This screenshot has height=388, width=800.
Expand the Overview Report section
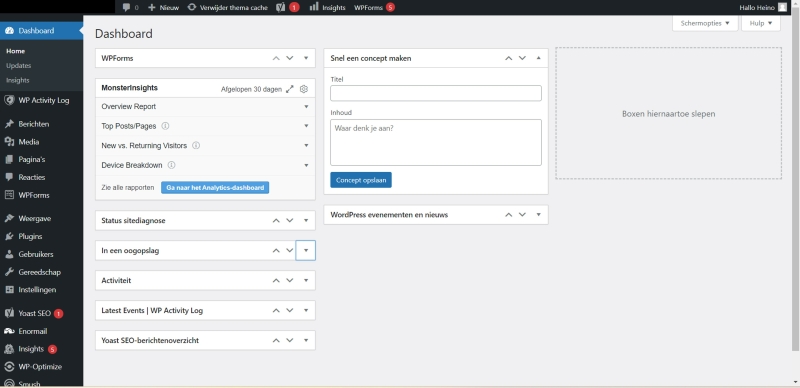307,107
